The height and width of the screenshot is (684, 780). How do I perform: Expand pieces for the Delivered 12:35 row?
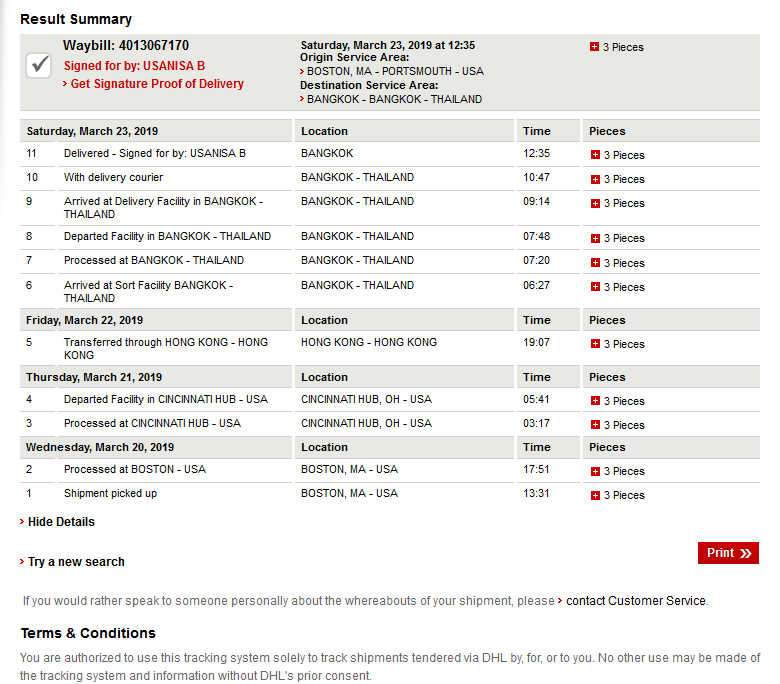(x=595, y=155)
